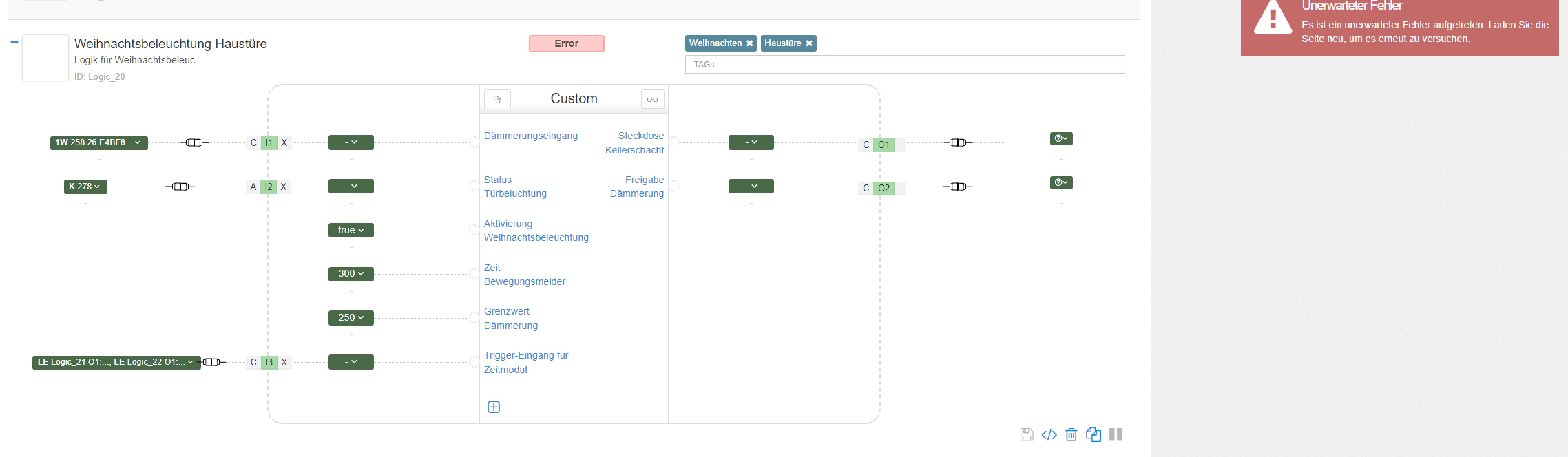
Task: Open the question-mark target dropdown of O2
Action: pyautogui.click(x=1061, y=182)
